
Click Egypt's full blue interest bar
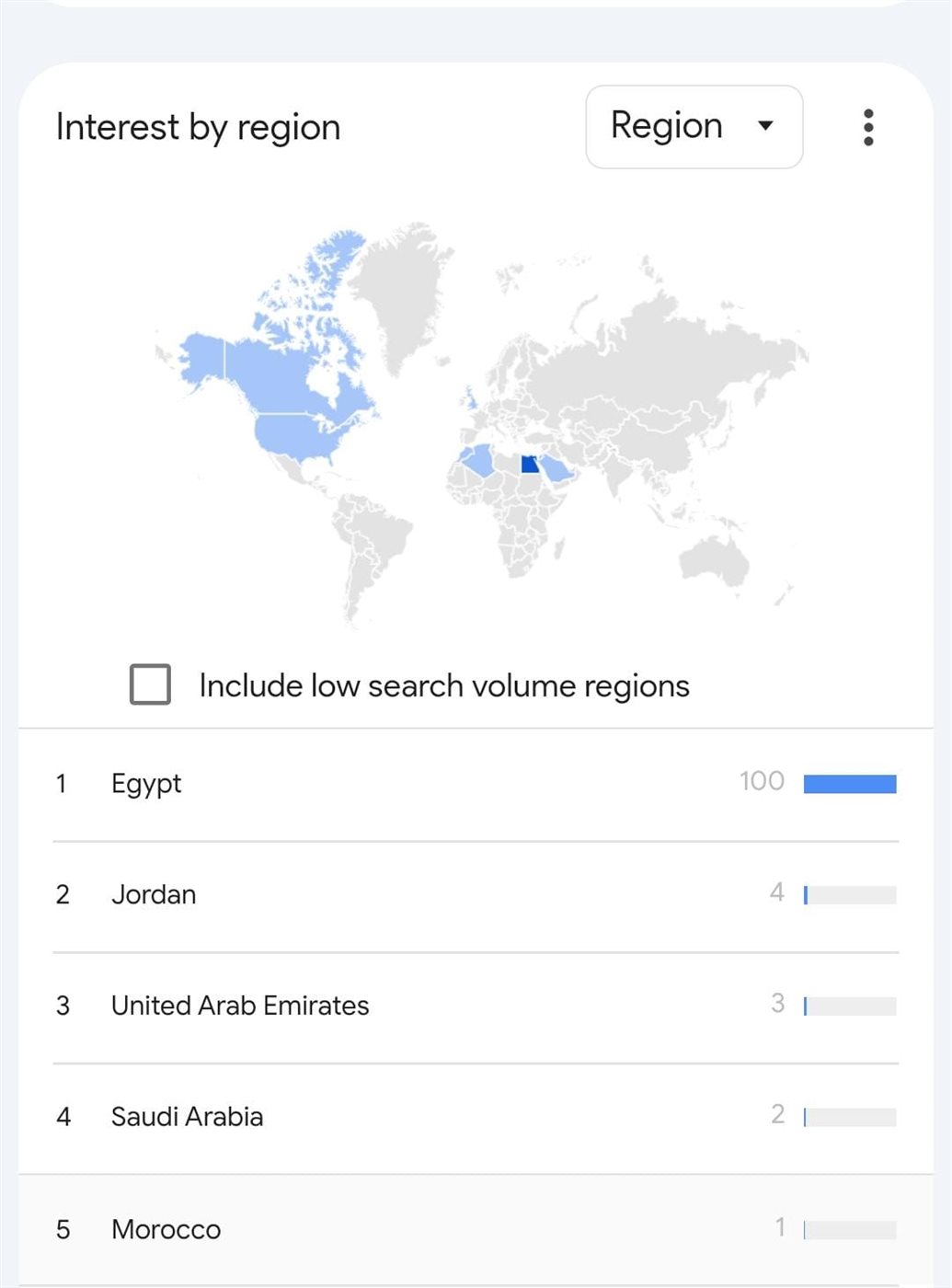850,784
